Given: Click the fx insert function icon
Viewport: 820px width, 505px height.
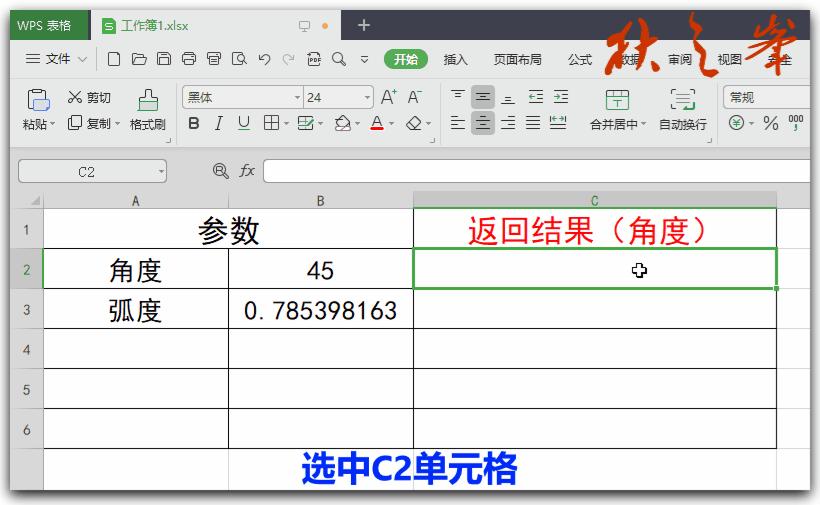Looking at the screenshot, I should 247,170.
